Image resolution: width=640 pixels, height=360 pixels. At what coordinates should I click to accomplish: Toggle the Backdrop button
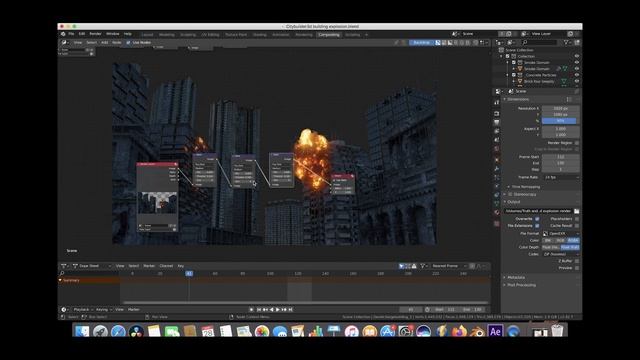[x=421, y=42]
